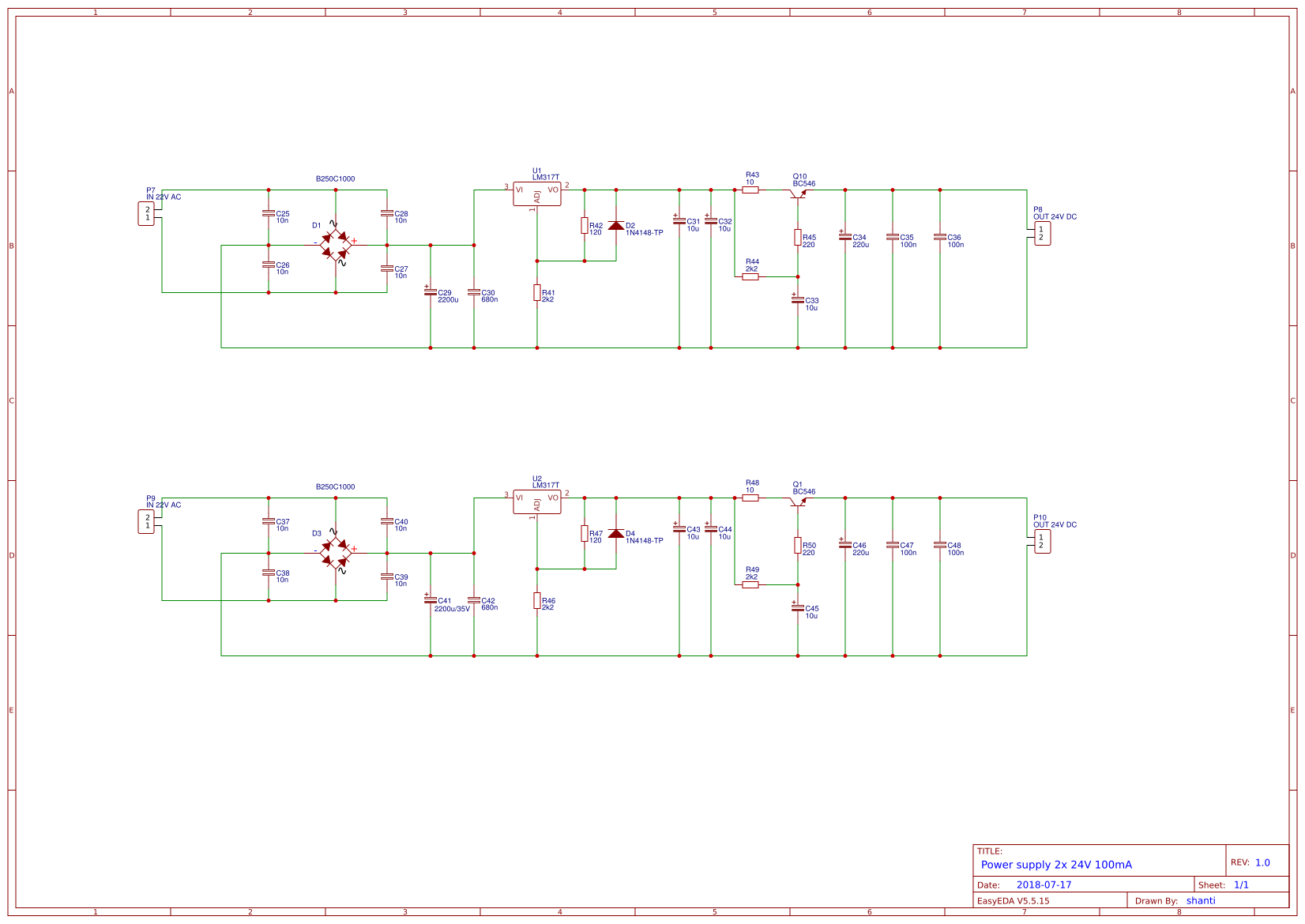
Task: Click connector P7 IN 22V AC
Action: click(148, 213)
